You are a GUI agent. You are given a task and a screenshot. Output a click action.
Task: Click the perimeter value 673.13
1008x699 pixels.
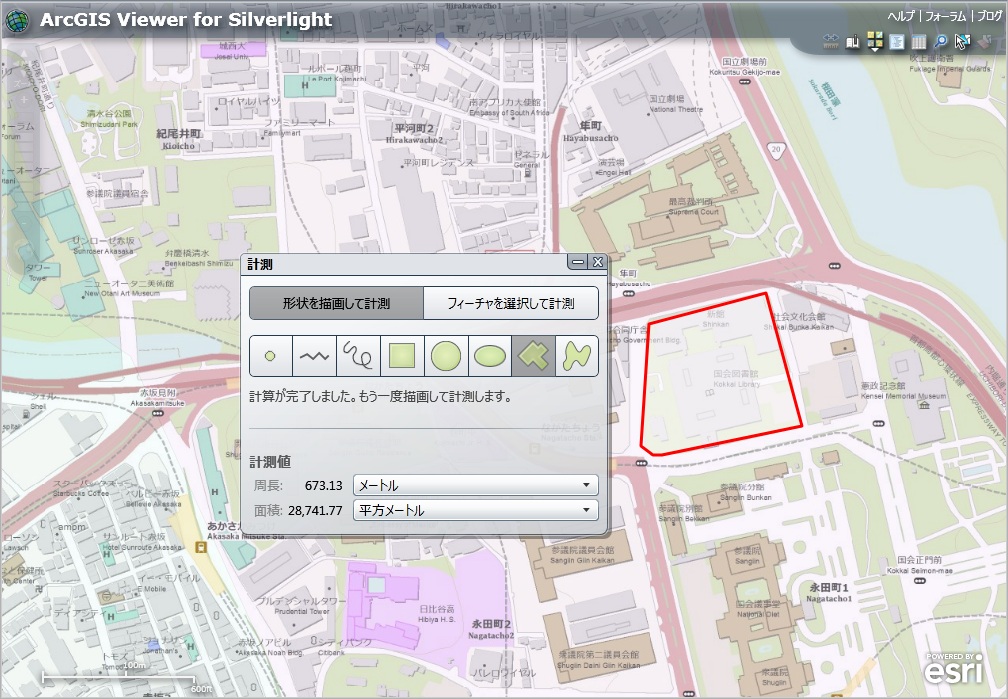(x=323, y=486)
